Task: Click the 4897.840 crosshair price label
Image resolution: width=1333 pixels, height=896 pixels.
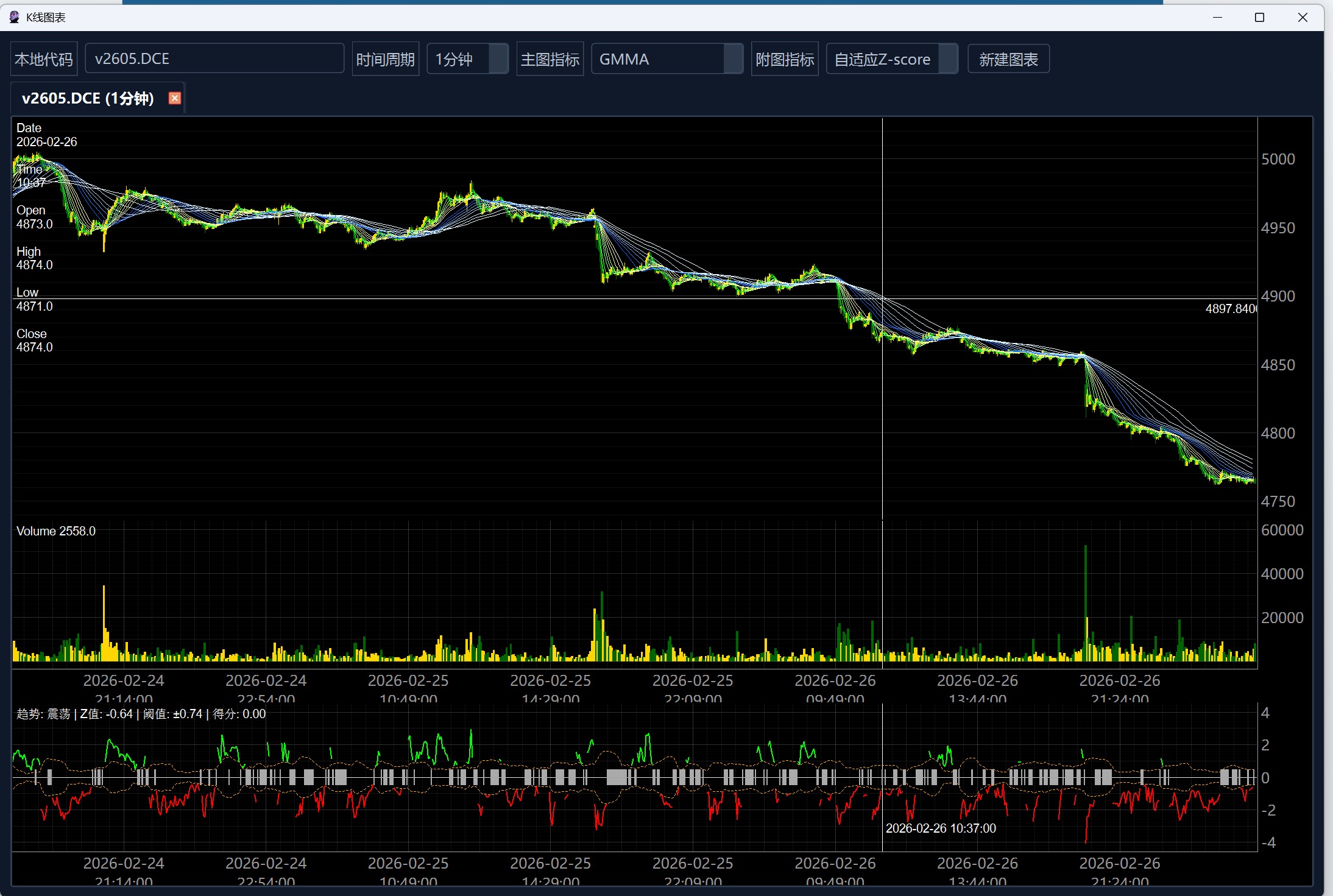Action: [1229, 309]
